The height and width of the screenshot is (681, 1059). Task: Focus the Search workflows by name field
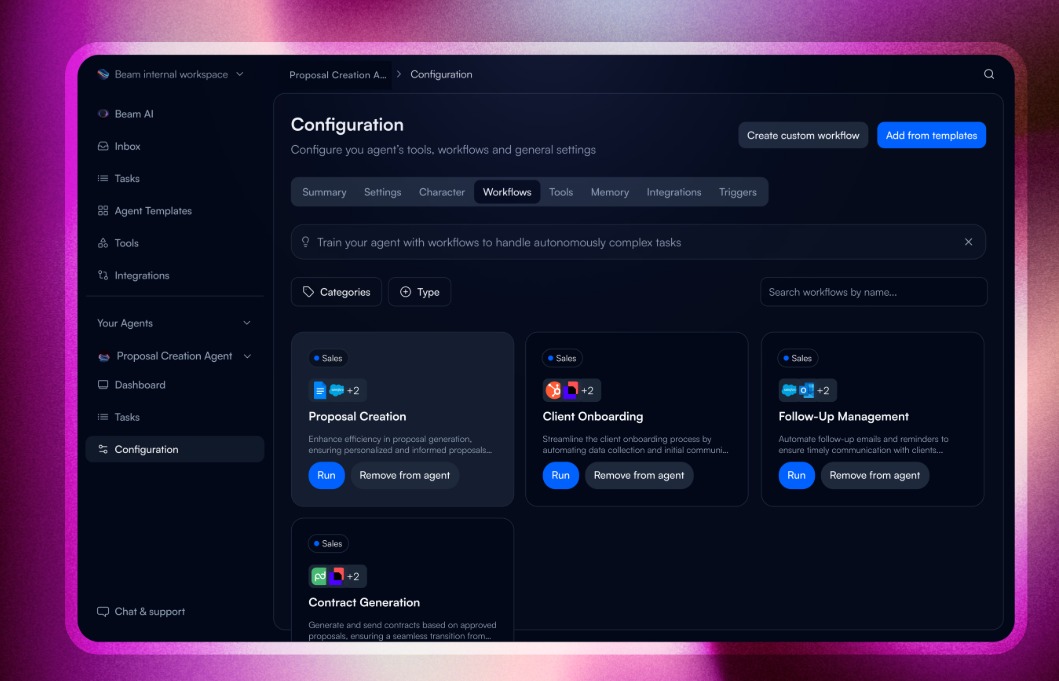(x=873, y=292)
